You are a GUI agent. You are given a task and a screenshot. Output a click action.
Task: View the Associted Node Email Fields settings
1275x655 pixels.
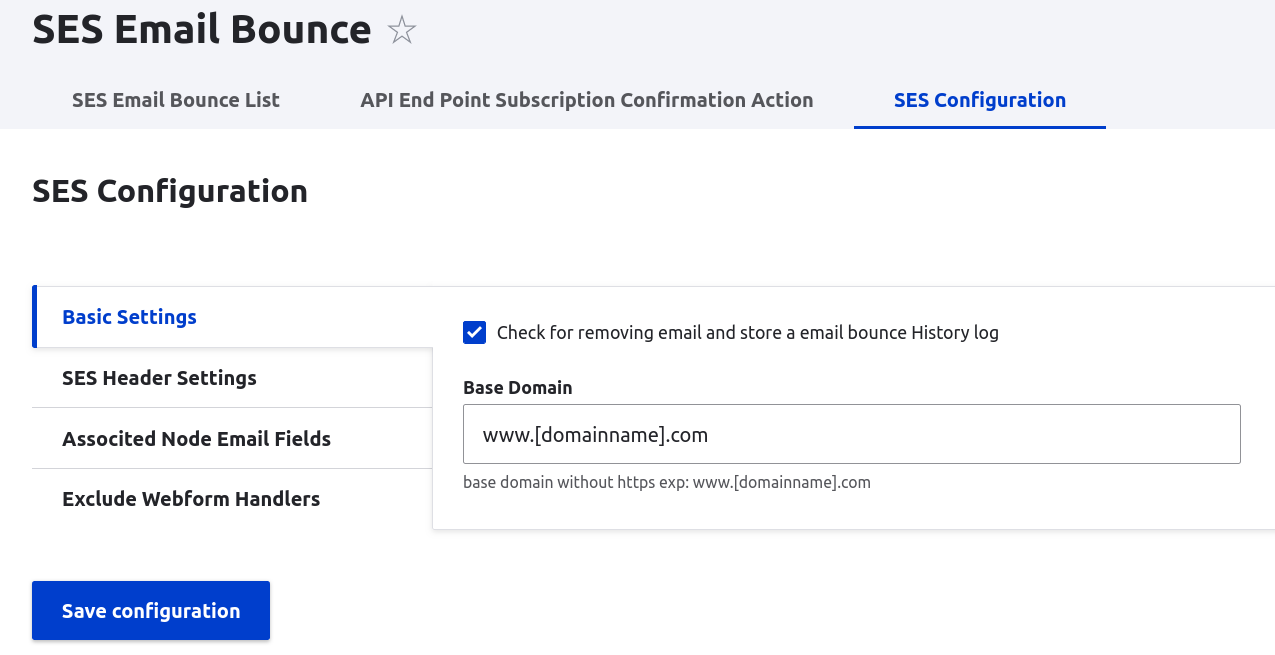[x=196, y=438]
